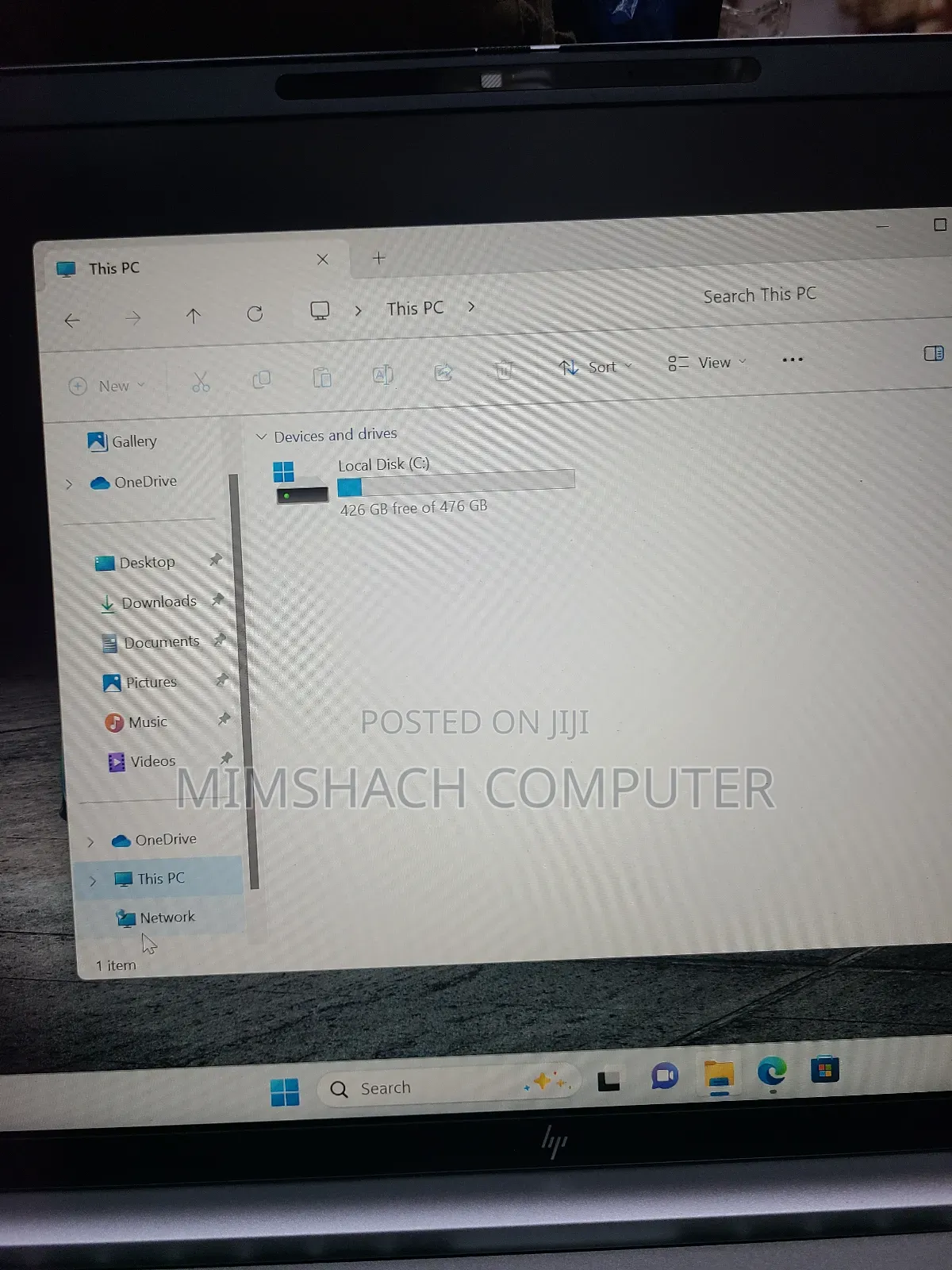
Task: Click chevron before This PC in breadcrumb
Action: pyautogui.click(x=358, y=310)
